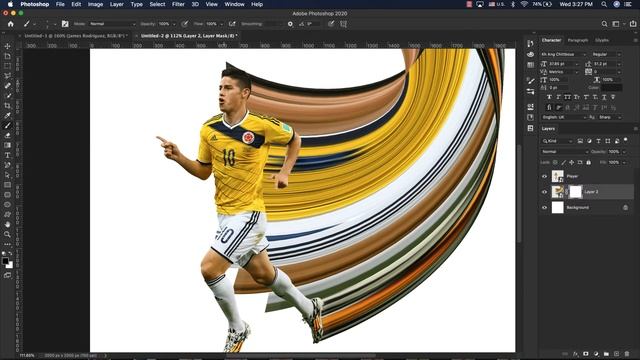Click the fx layer style icon
The image size is (640, 360).
(x=576, y=354)
